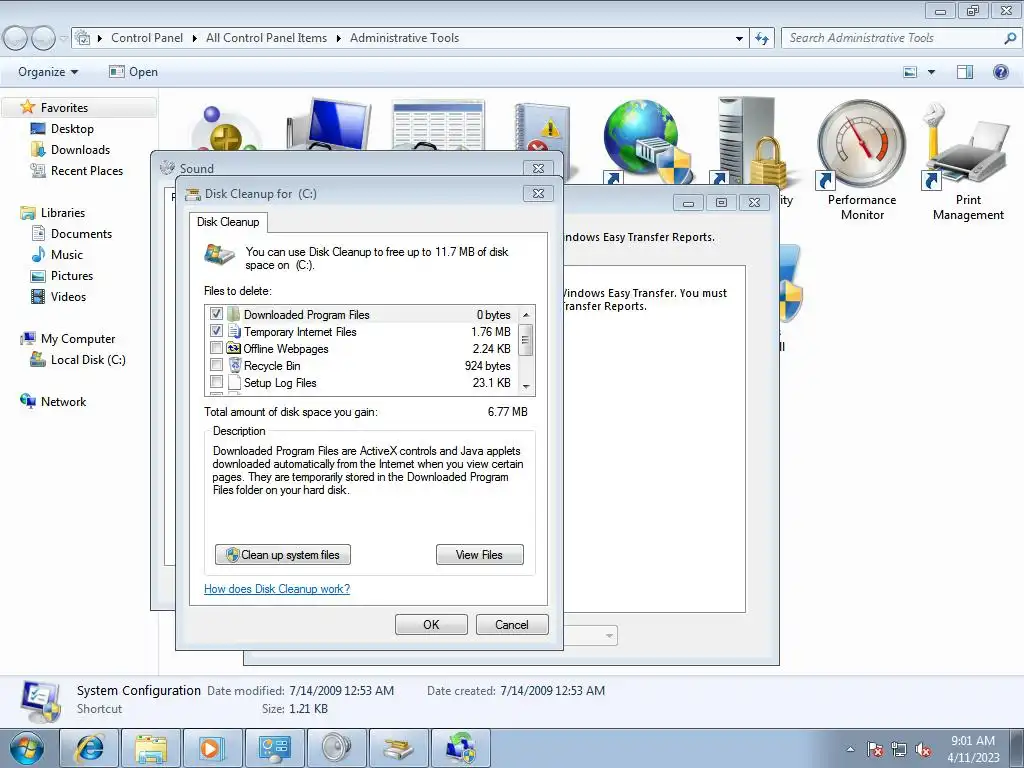
Task: Open the Documents library
Action: tap(81, 233)
